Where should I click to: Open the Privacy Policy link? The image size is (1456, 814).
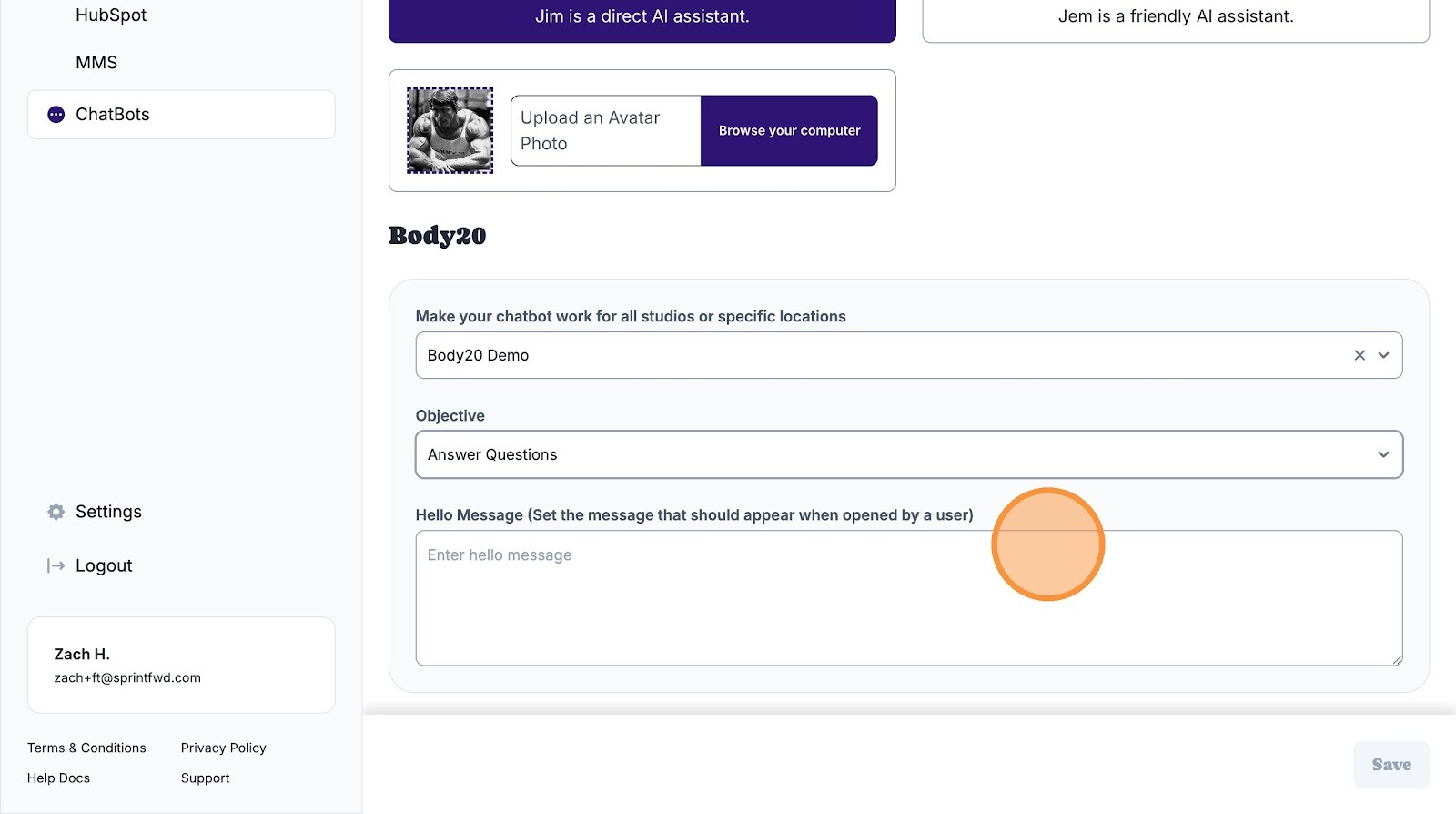[224, 748]
